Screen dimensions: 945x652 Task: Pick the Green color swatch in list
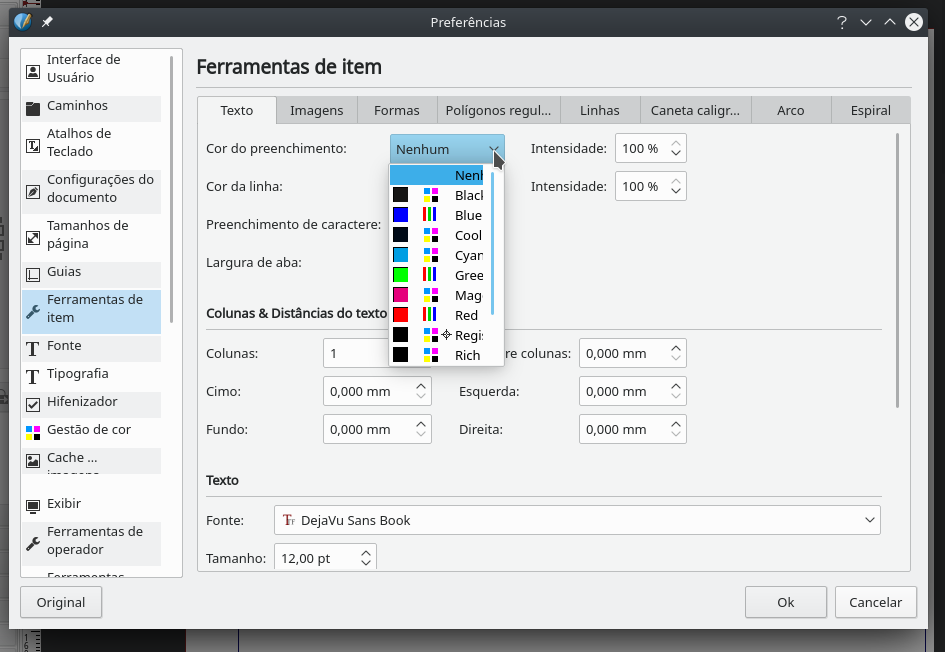tap(401, 275)
